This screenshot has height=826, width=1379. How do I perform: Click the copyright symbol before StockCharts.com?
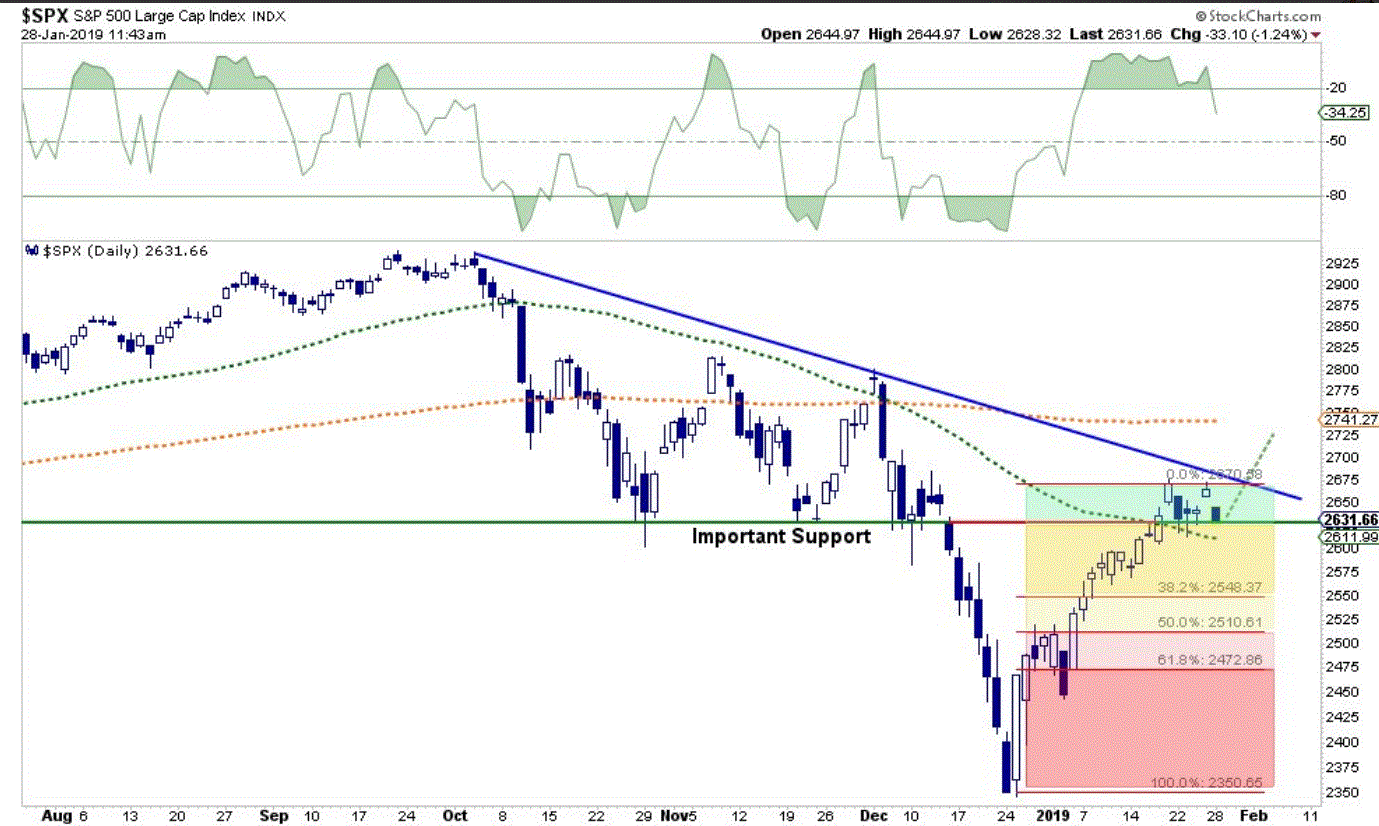[x=1200, y=16]
